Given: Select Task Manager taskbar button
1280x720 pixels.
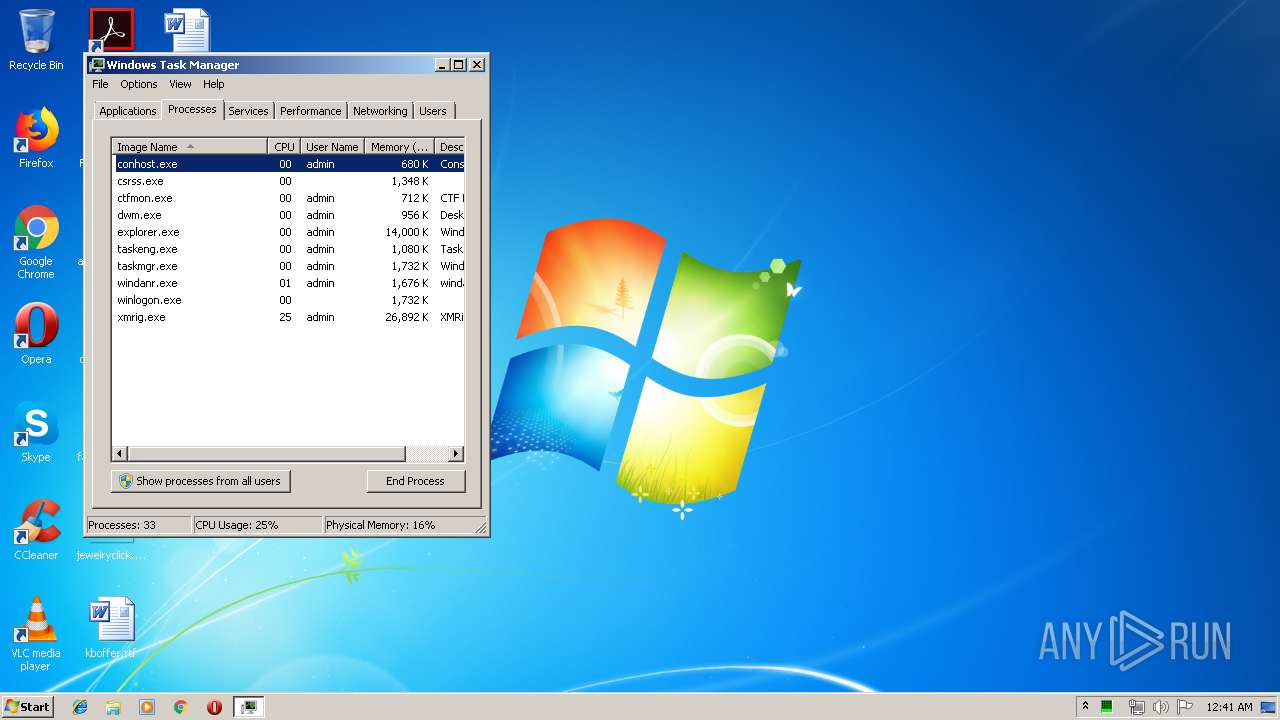Looking at the screenshot, I should [248, 707].
